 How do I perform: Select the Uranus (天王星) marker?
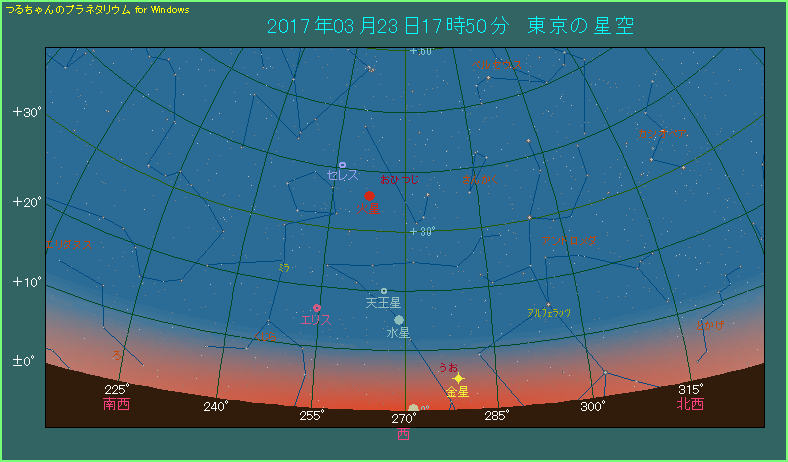(384, 291)
